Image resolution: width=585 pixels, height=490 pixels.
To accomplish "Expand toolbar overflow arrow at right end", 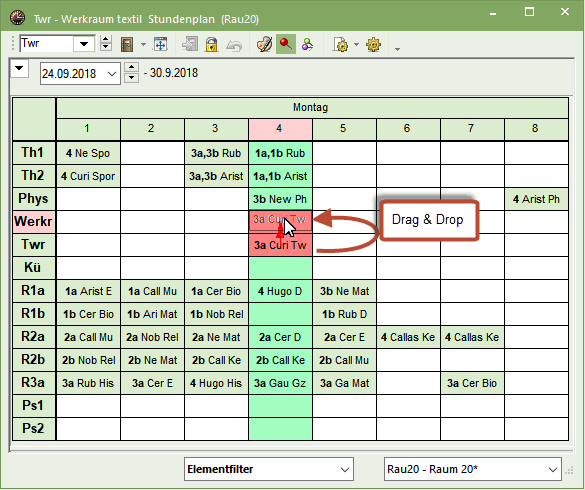I will [397, 49].
